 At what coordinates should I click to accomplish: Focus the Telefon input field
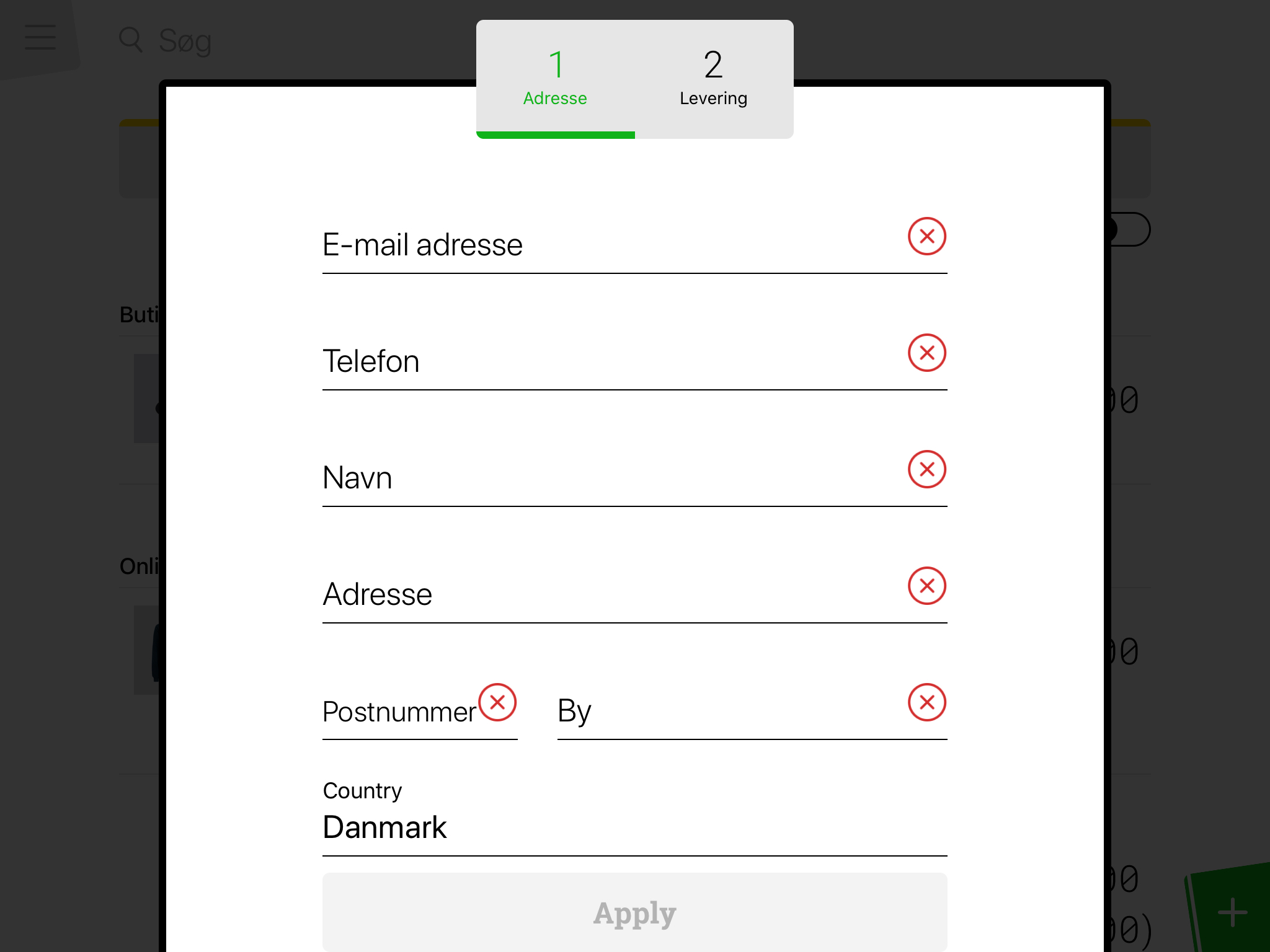pos(608,361)
